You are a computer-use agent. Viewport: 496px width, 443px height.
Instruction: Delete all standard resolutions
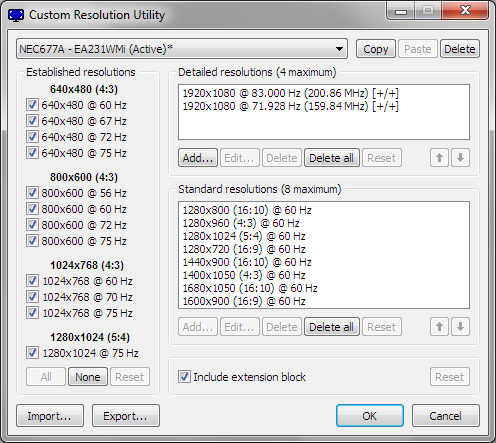coord(332,327)
